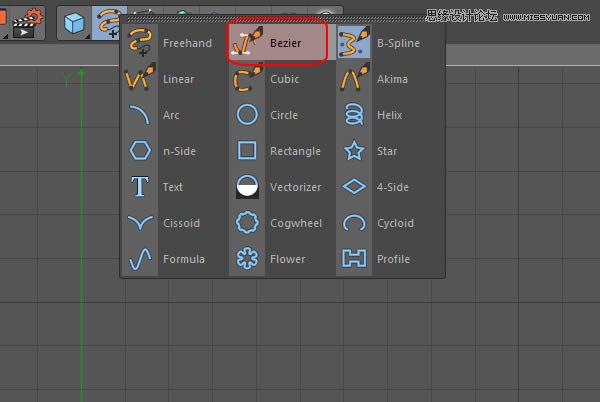Select n-Side in the spline menu
This screenshot has height=402, width=600.
point(171,151)
